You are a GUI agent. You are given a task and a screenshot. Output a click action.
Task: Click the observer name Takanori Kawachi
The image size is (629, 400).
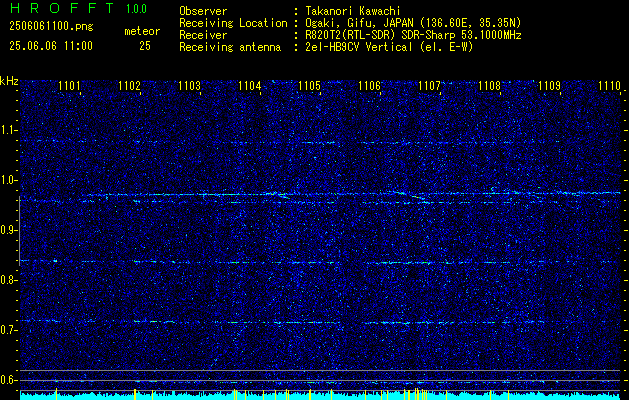point(353,11)
